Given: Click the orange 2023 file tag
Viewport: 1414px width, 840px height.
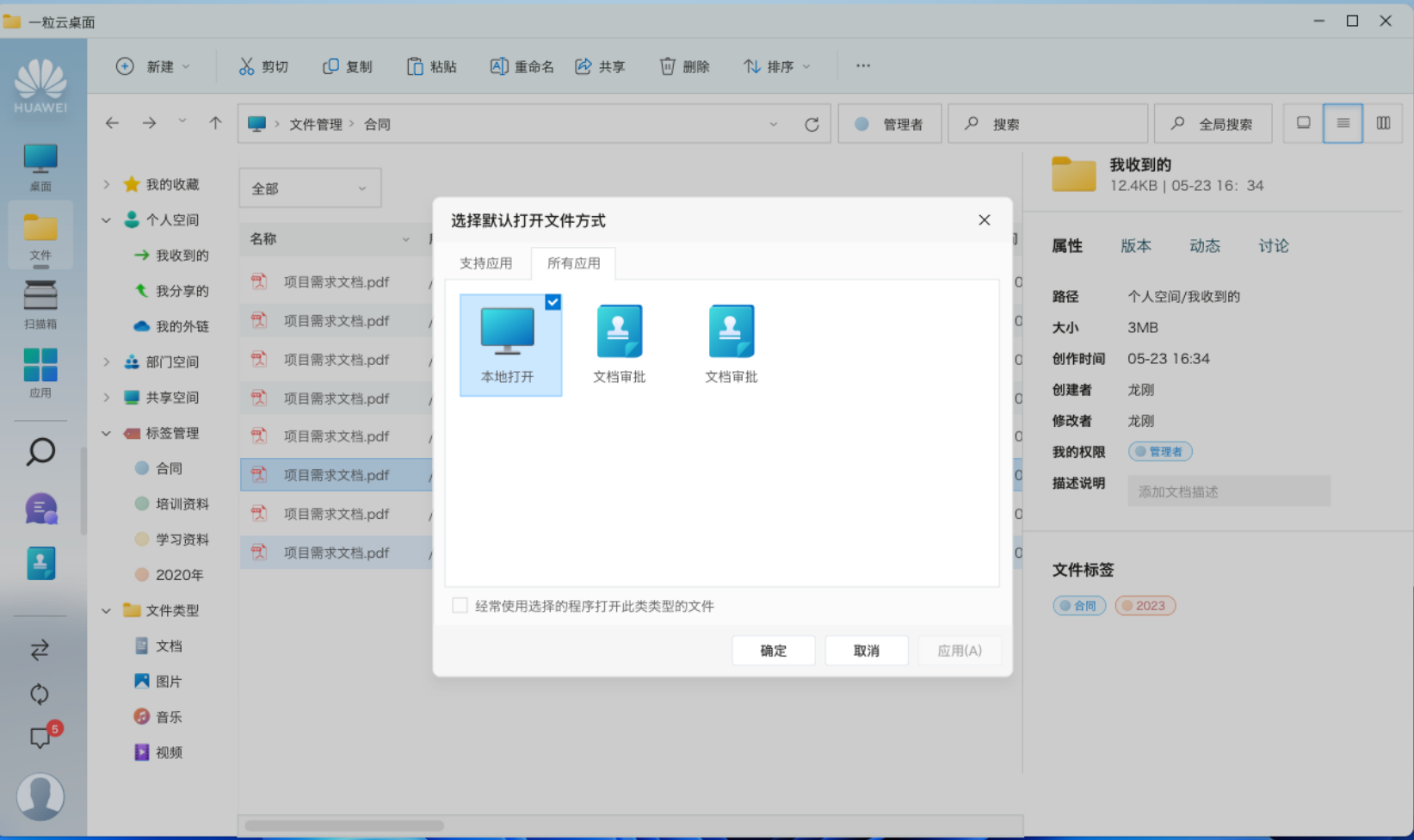Looking at the screenshot, I should tap(1145, 606).
